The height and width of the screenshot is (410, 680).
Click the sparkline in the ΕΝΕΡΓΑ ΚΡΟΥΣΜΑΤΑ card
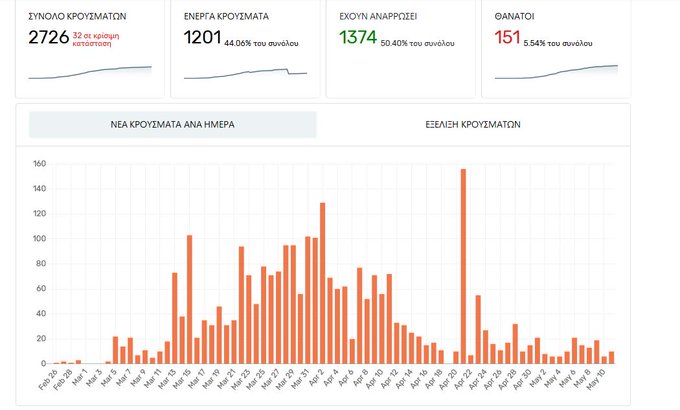pos(245,74)
